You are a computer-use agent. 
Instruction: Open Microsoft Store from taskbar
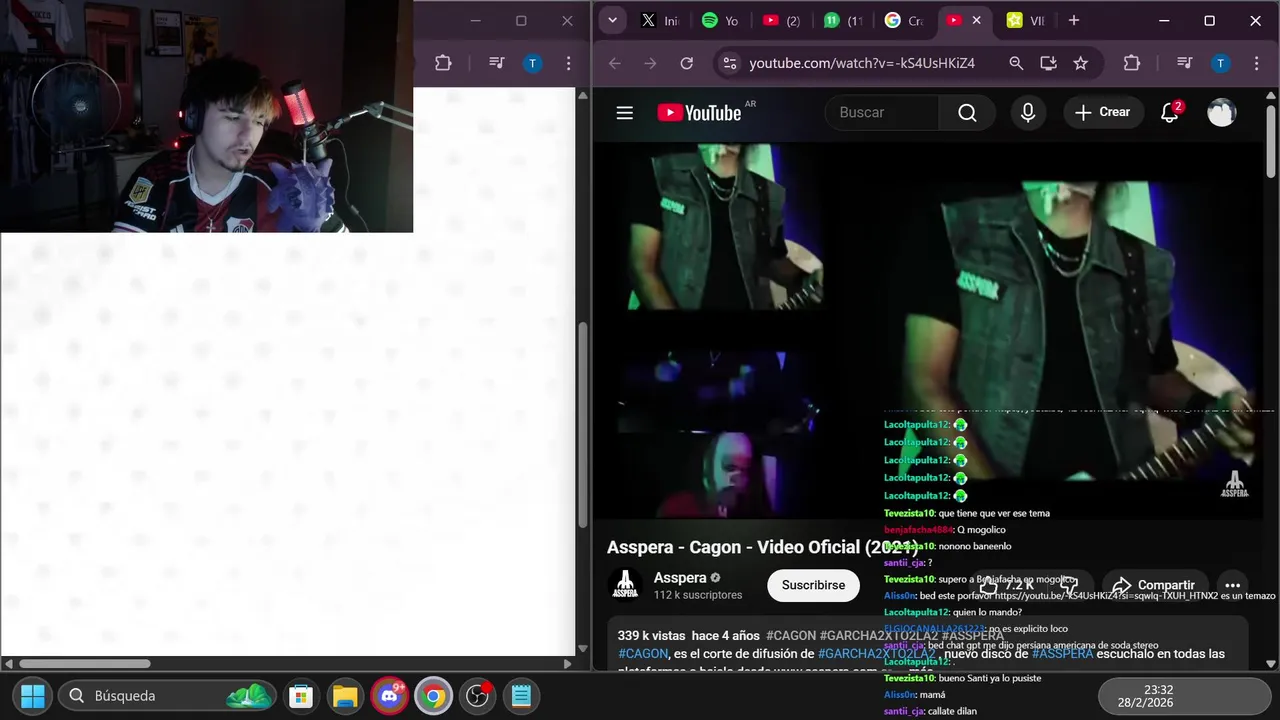point(301,696)
